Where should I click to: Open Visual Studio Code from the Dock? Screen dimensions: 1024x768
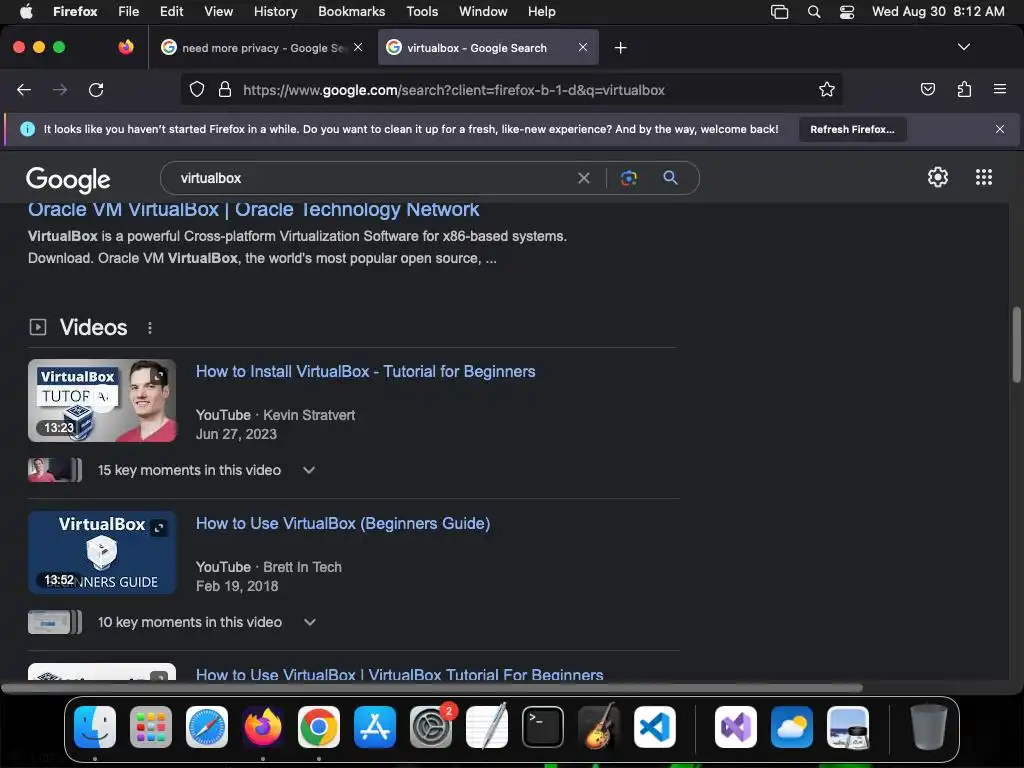pyautogui.click(x=654, y=727)
